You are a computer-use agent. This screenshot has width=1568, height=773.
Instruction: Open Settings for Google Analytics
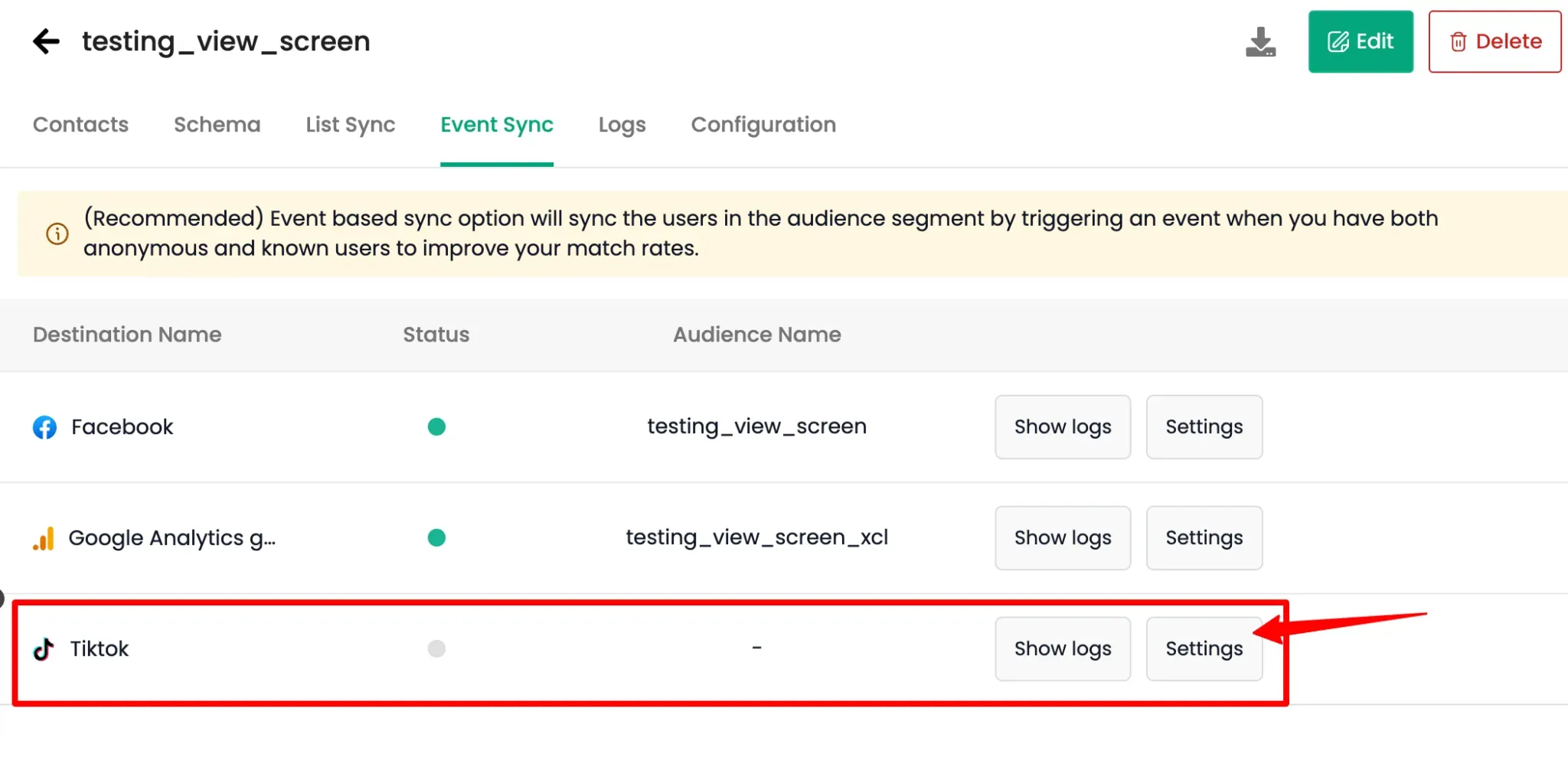coord(1204,538)
